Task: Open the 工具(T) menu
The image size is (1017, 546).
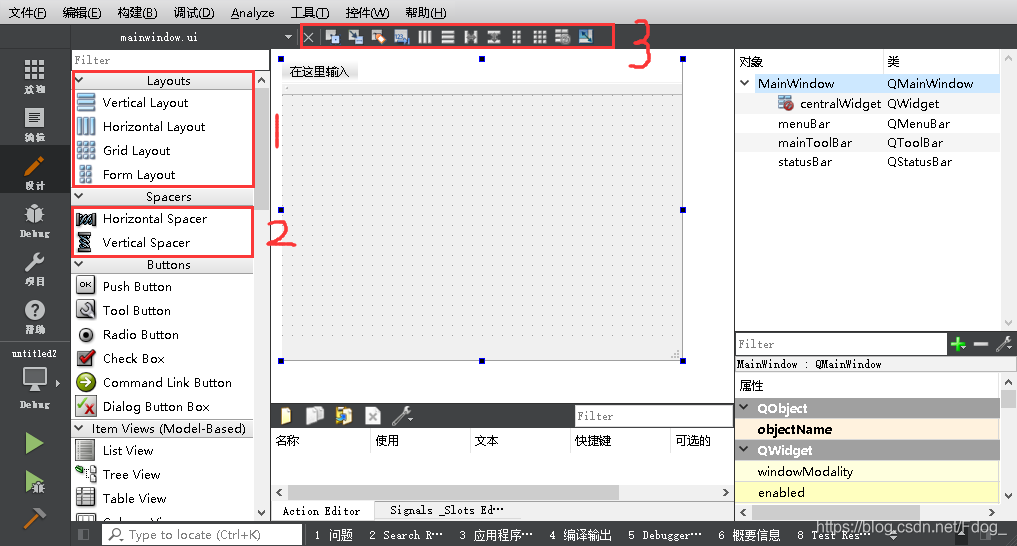Action: pos(310,12)
